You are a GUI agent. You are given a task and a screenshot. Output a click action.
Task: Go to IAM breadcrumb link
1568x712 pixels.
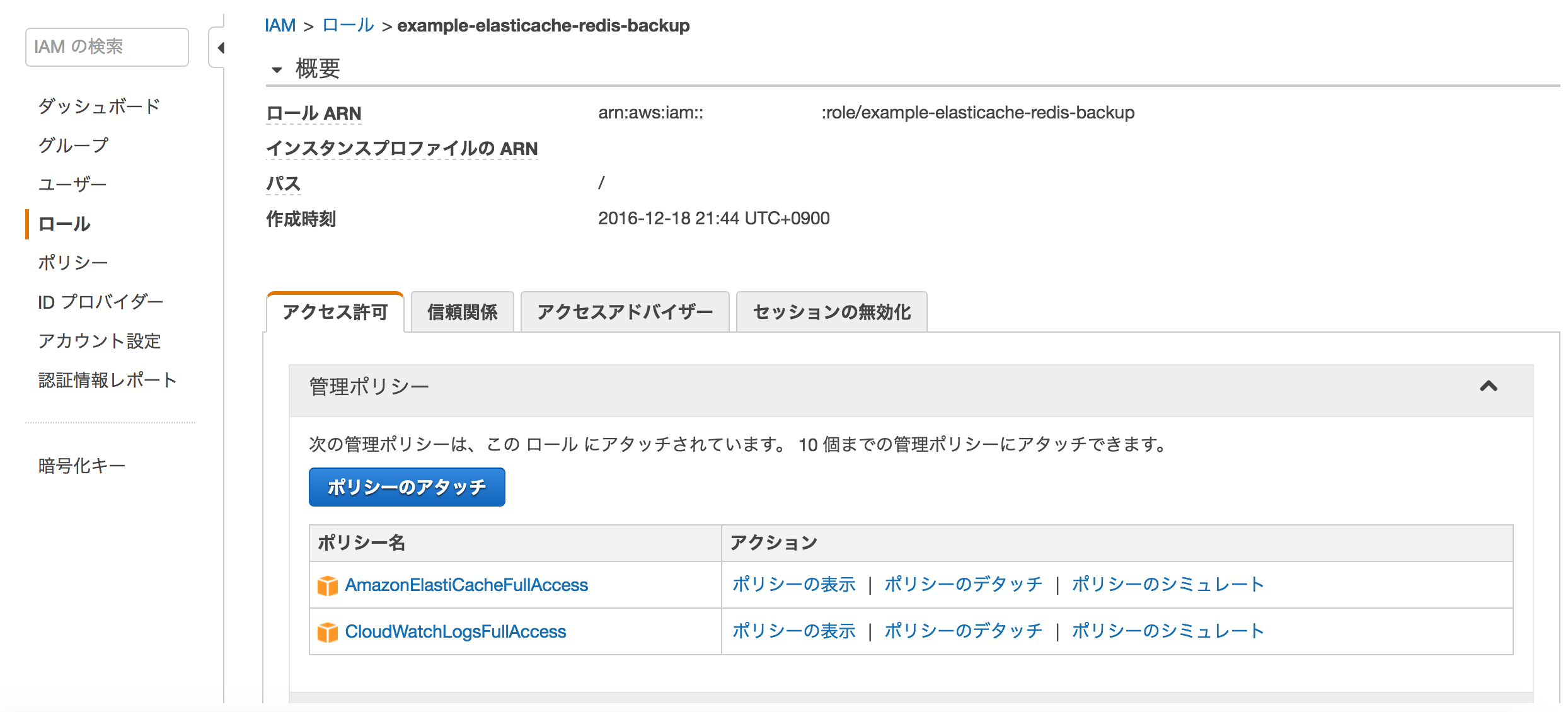coord(280,25)
